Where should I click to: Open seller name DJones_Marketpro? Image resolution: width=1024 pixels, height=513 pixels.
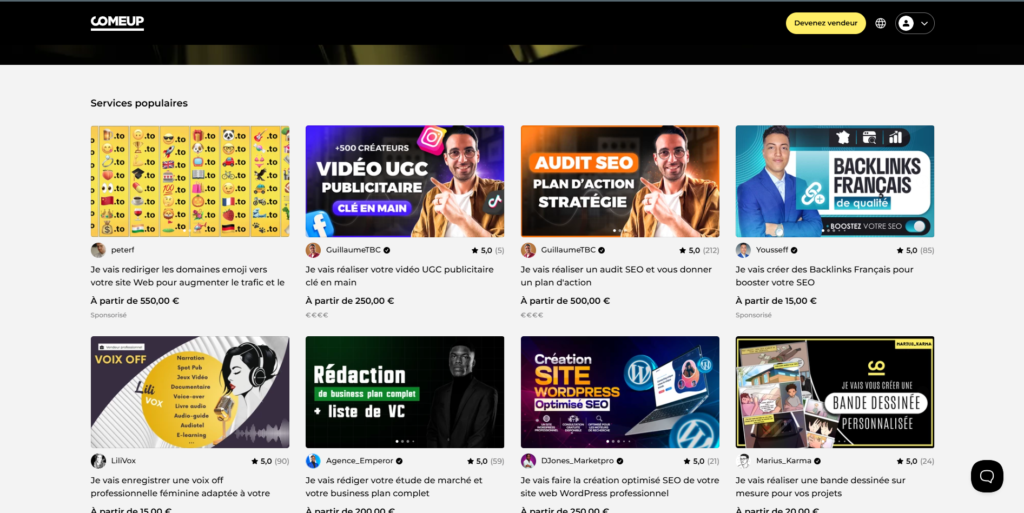click(x=577, y=461)
